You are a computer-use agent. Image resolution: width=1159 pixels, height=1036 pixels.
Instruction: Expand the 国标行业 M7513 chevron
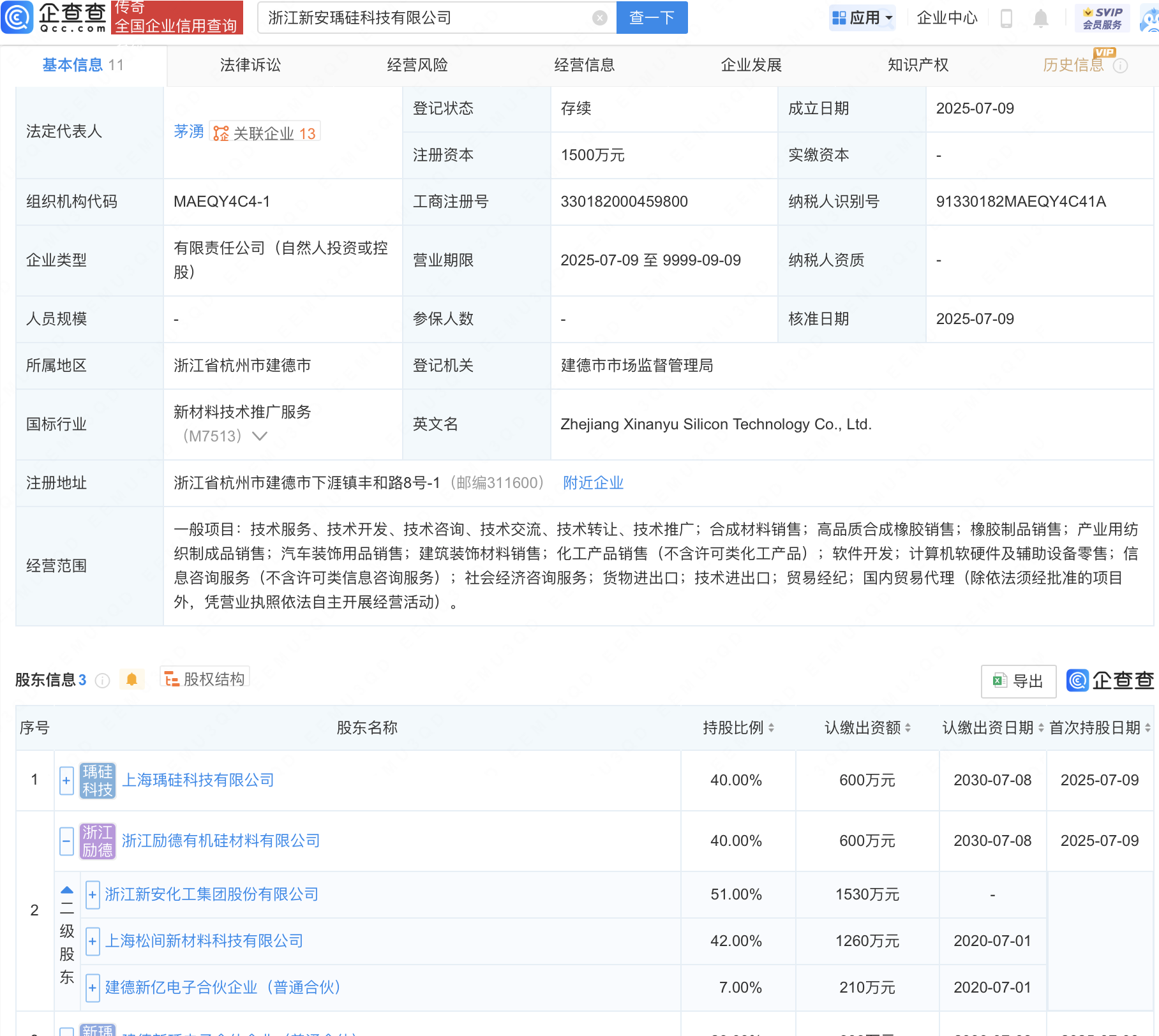[260, 436]
